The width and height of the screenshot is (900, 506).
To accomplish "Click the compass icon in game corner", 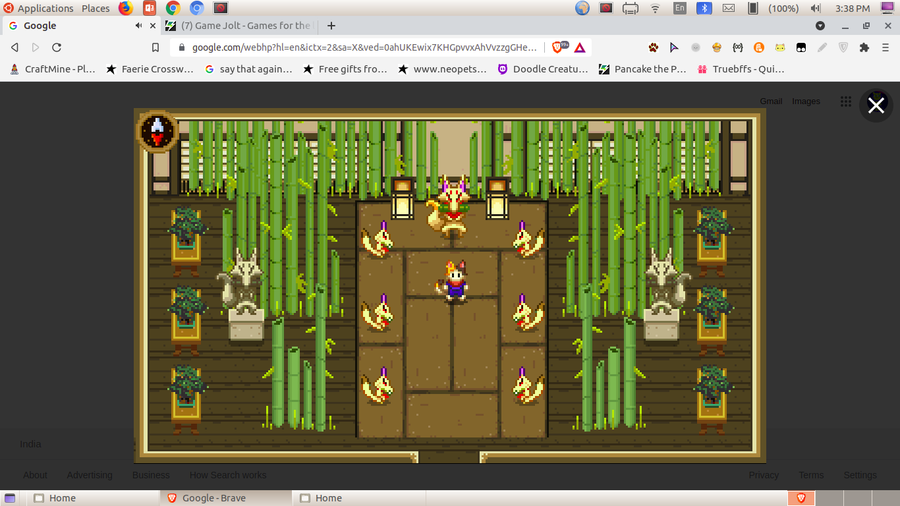I will (x=157, y=131).
